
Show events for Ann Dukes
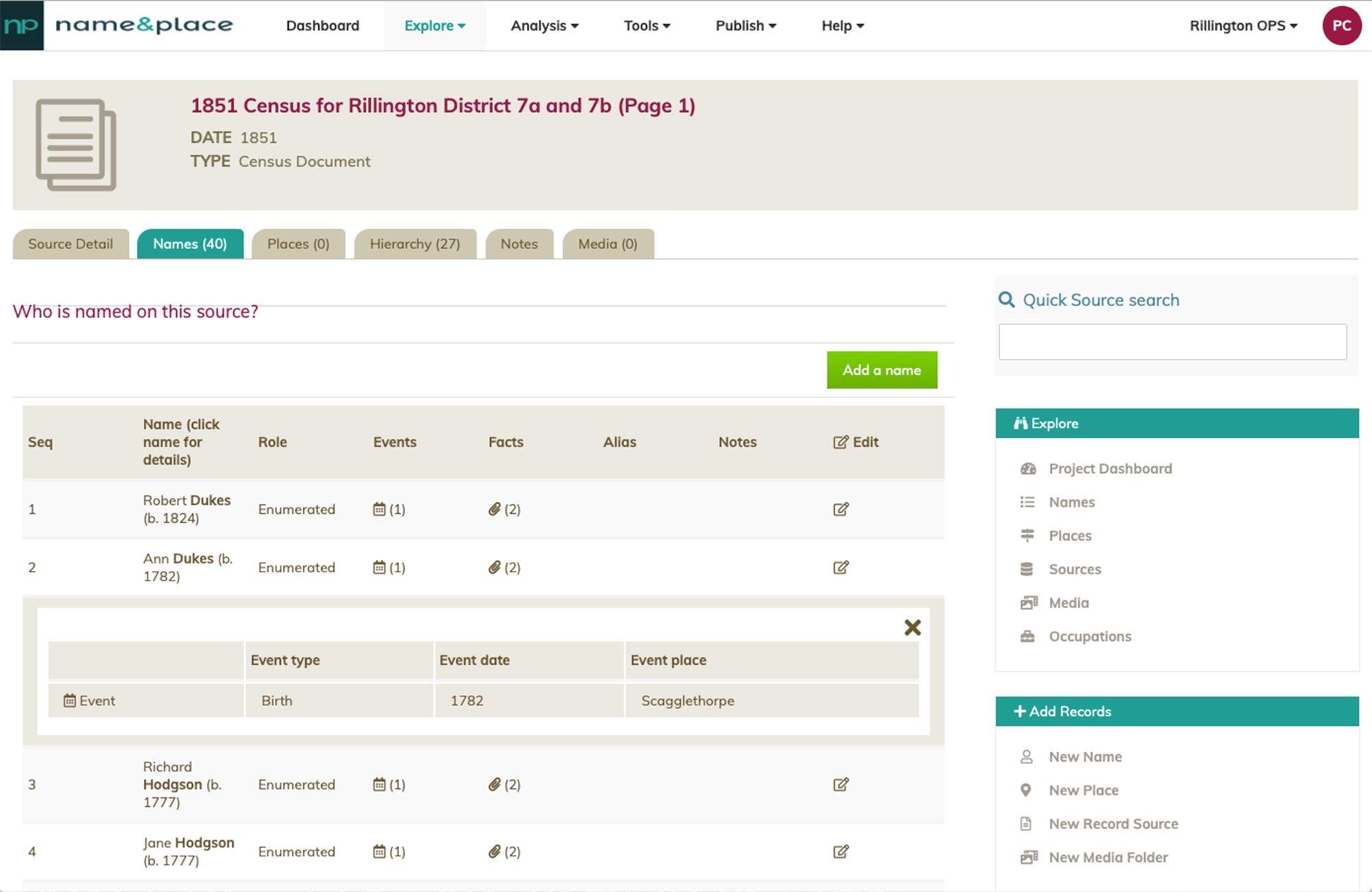point(389,567)
